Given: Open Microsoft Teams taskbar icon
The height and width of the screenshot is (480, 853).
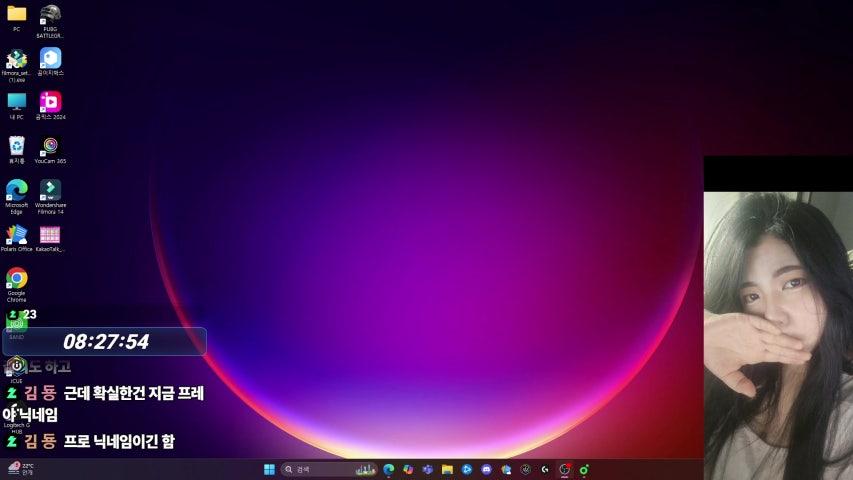Looking at the screenshot, I should (428, 469).
